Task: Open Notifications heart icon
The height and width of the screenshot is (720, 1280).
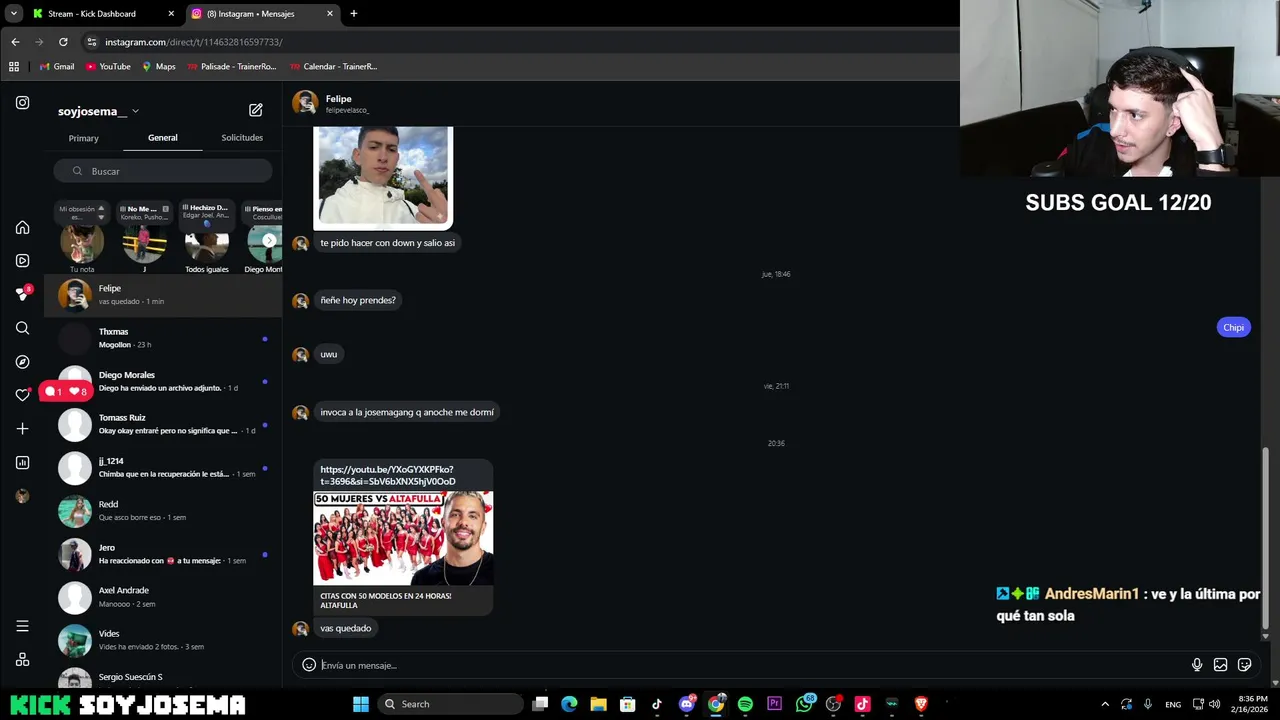Action: coord(22,395)
